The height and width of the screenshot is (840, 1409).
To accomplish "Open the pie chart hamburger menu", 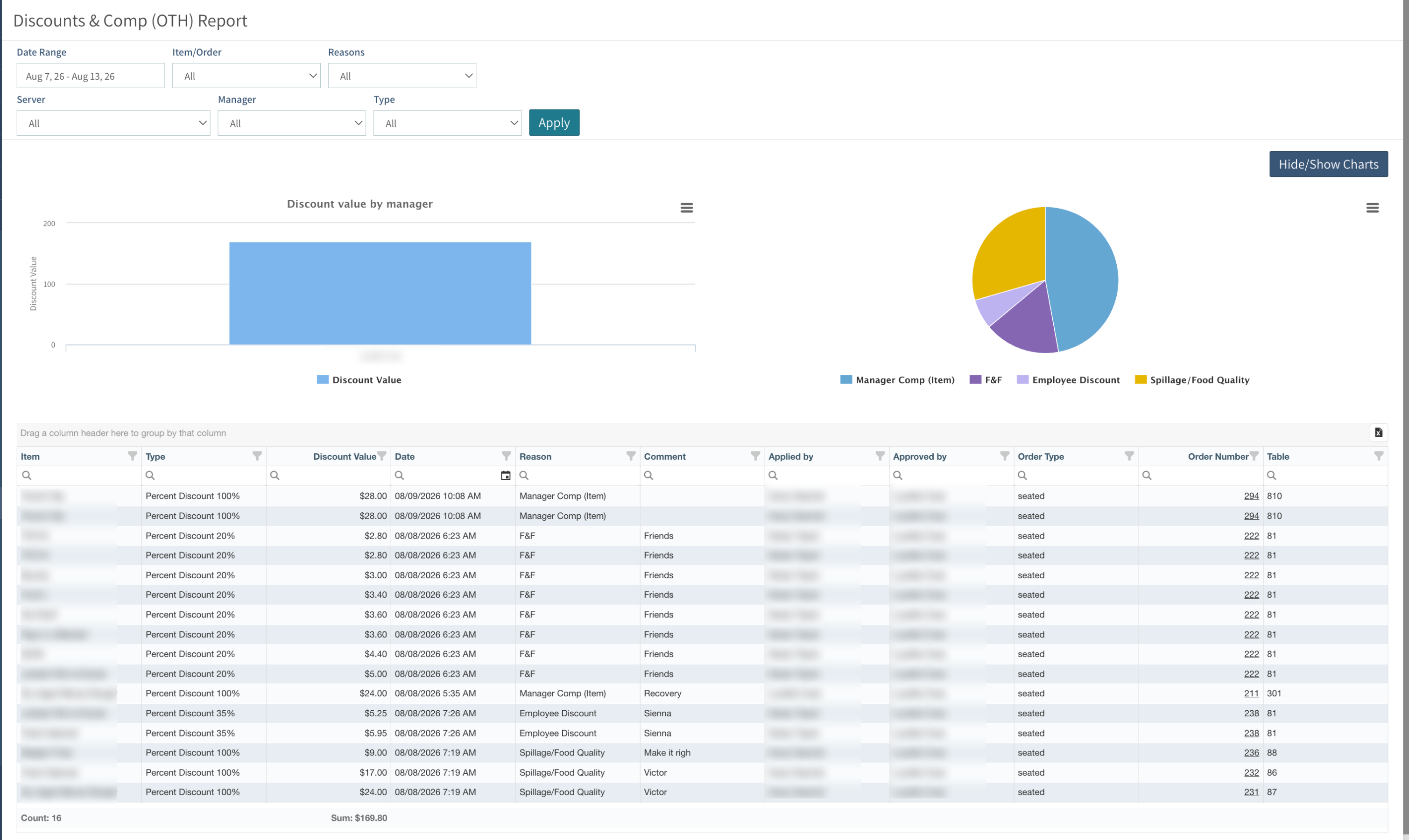I will [1372, 208].
